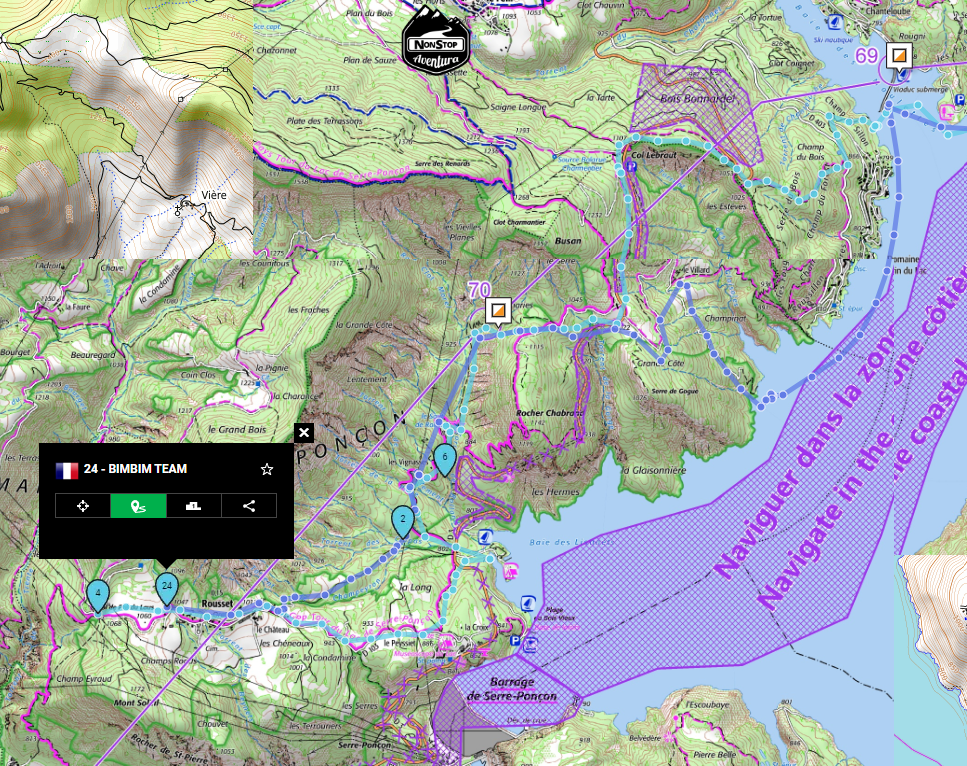
Task: Click the French flag in popup
Action: coord(67,469)
